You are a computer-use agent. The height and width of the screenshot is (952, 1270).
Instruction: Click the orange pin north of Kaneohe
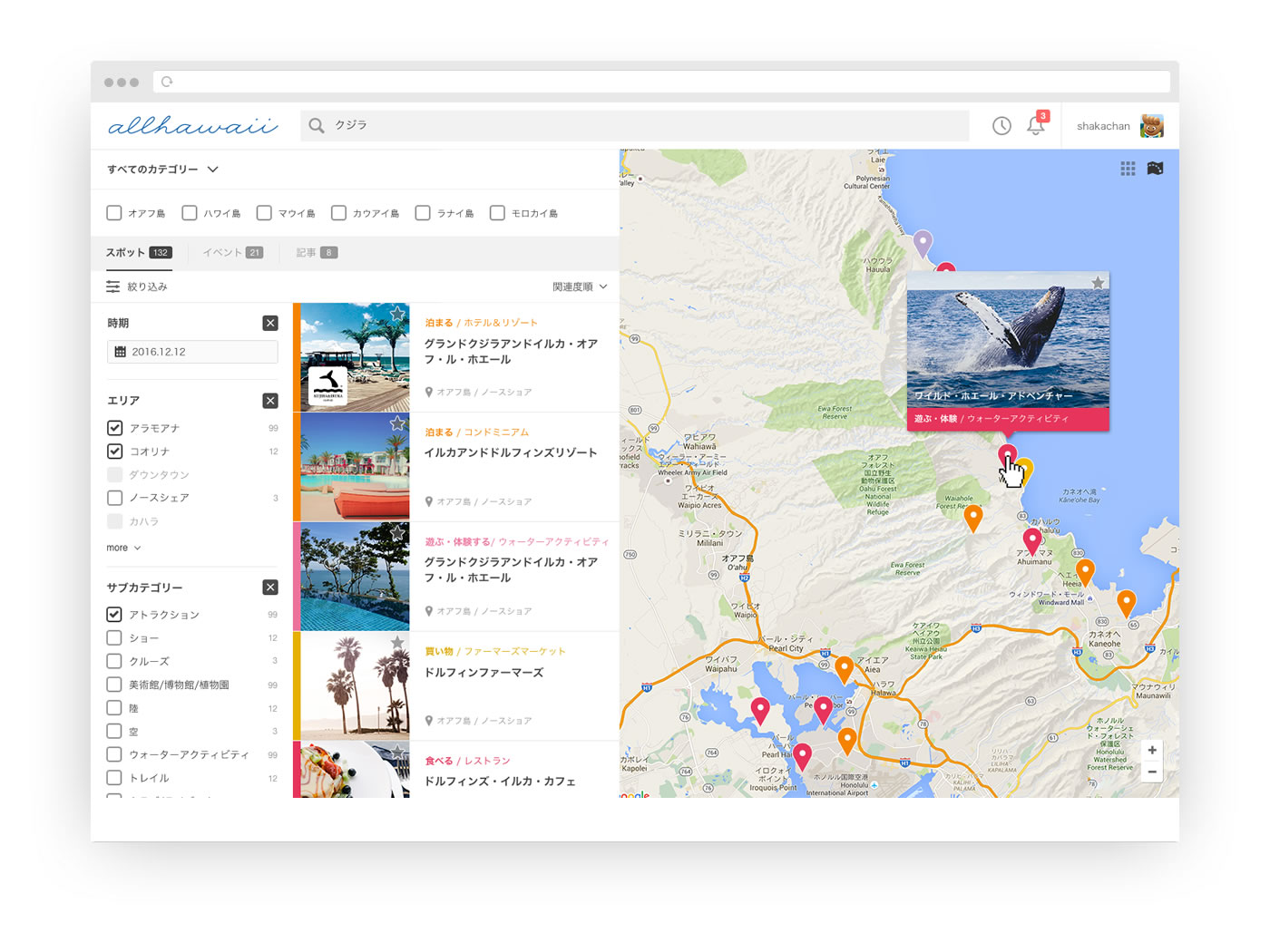coord(1127,602)
